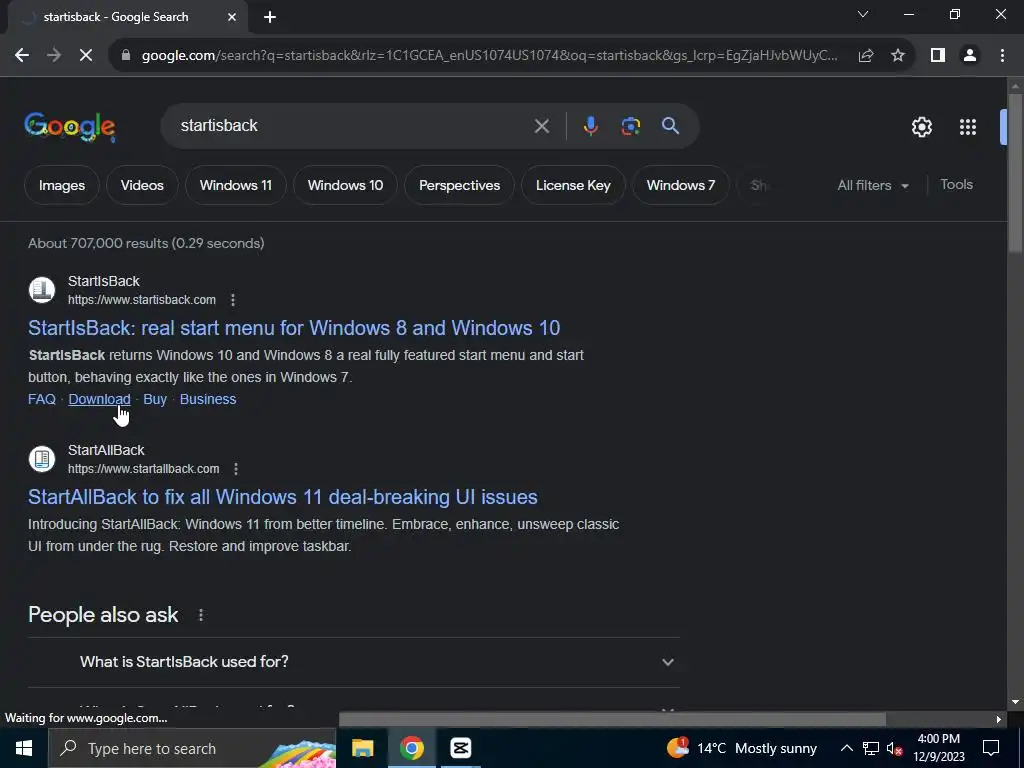
Task: Open the notification center
Action: pyautogui.click(x=991, y=748)
